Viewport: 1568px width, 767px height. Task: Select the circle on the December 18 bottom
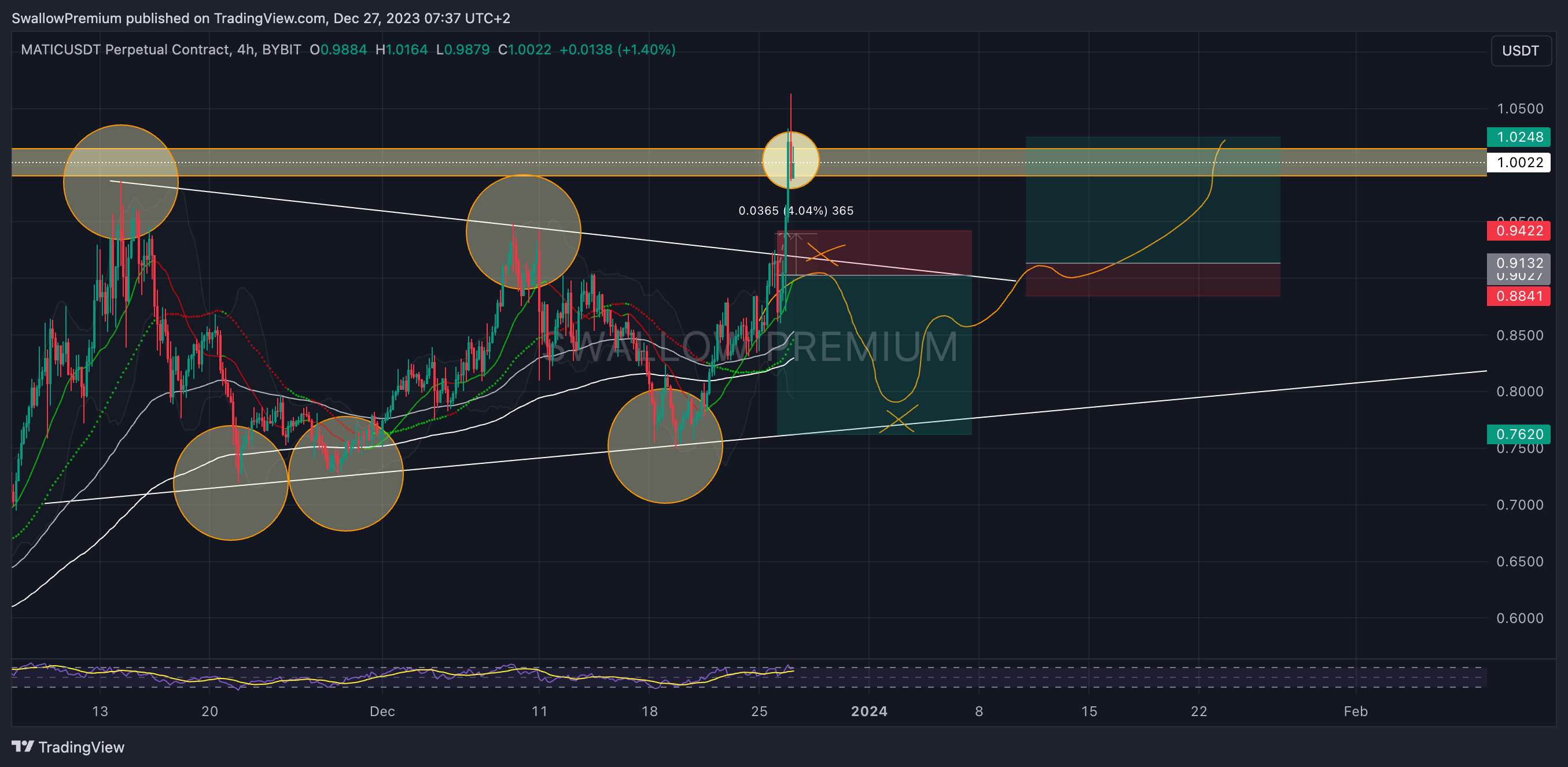pyautogui.click(x=665, y=445)
